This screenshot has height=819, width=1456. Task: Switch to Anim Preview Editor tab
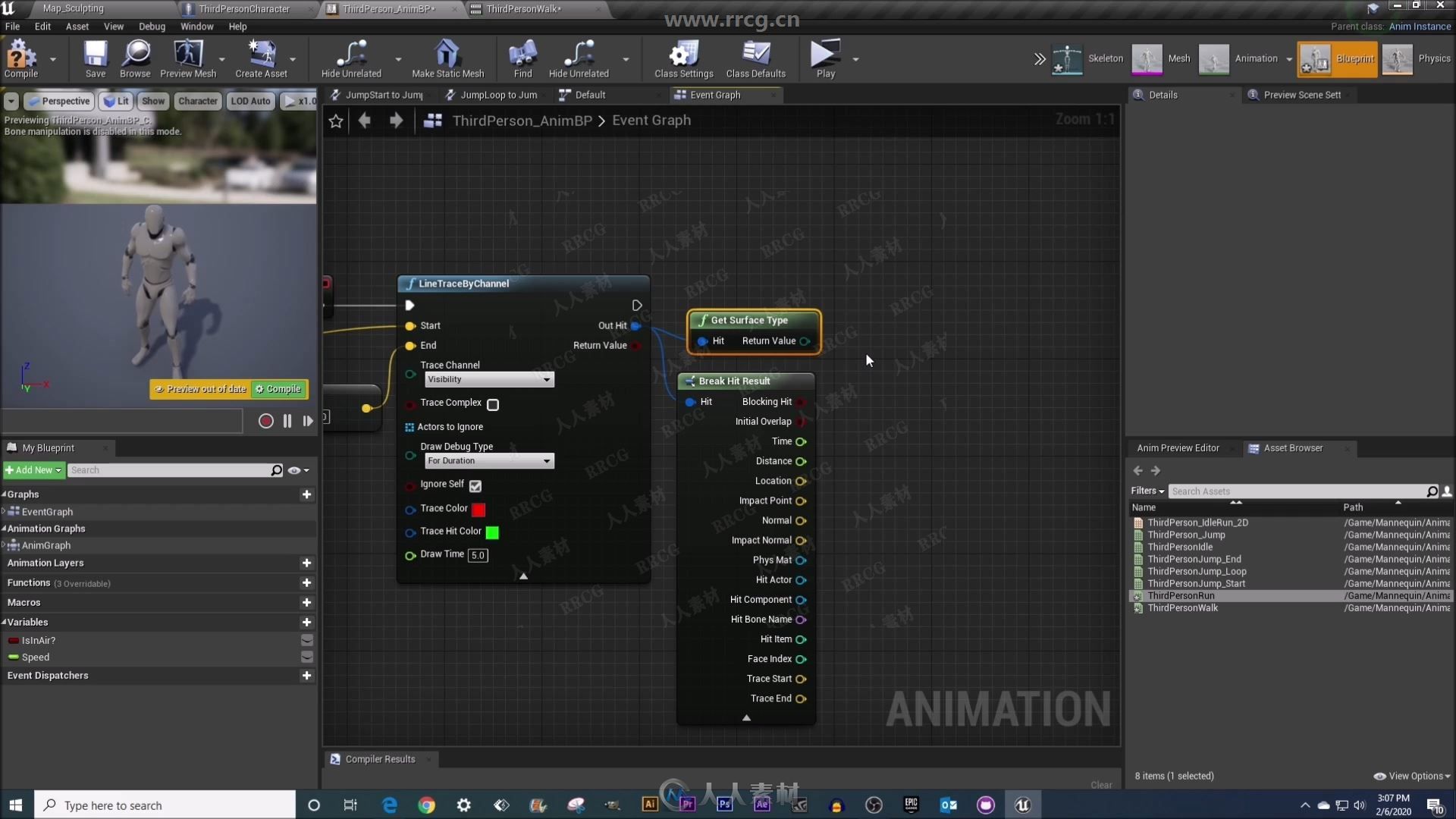click(x=1178, y=448)
